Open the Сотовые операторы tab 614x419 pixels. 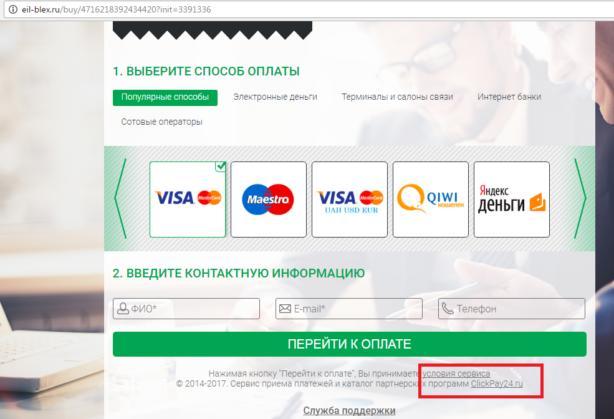click(x=162, y=122)
